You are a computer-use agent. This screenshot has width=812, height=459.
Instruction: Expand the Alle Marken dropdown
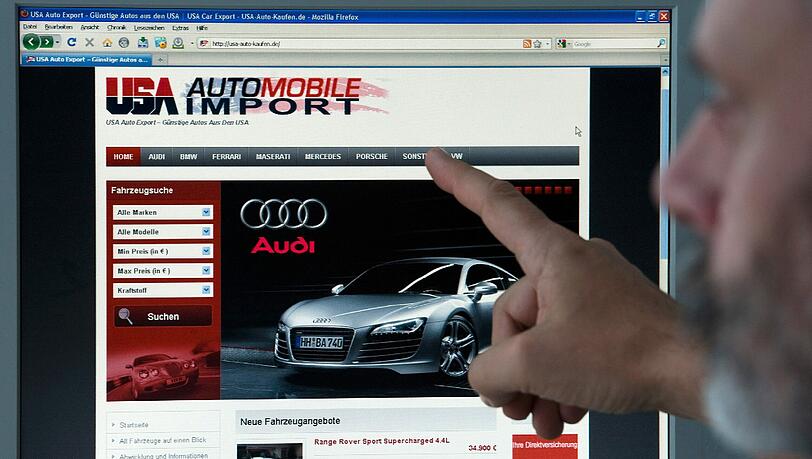point(163,212)
